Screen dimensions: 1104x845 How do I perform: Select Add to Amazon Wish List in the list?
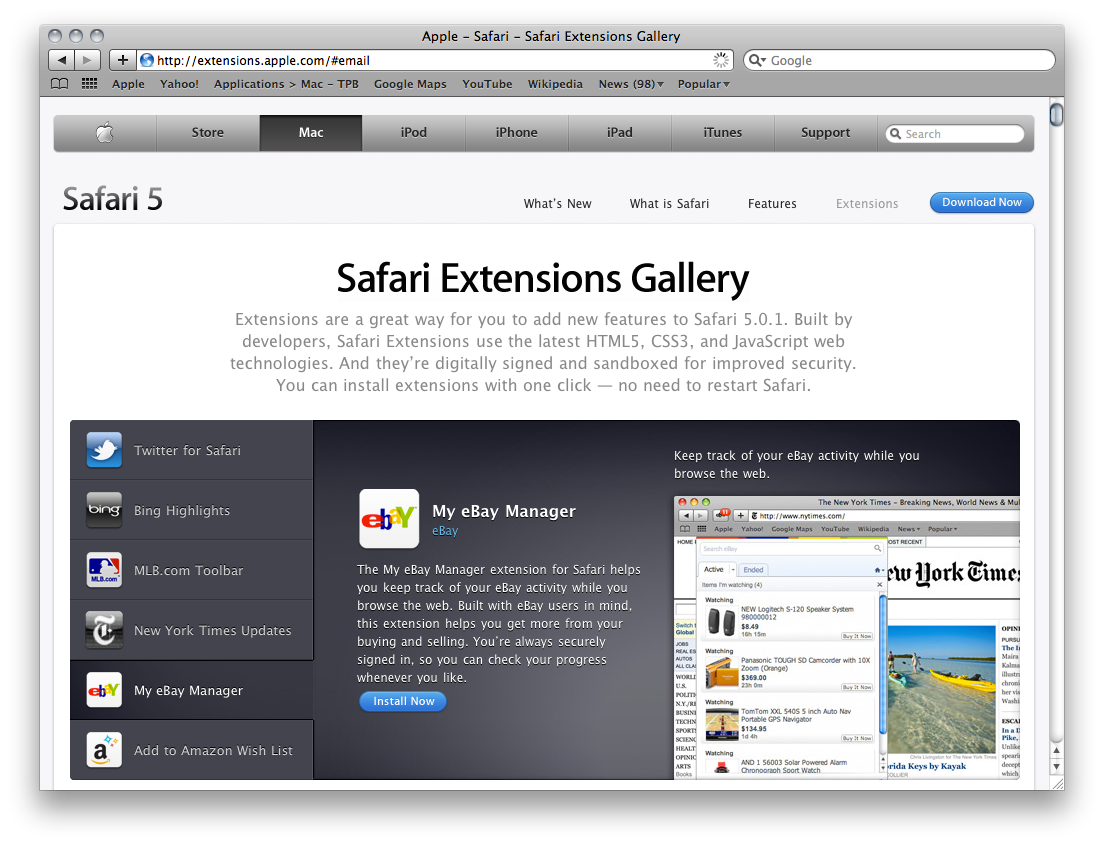point(192,750)
